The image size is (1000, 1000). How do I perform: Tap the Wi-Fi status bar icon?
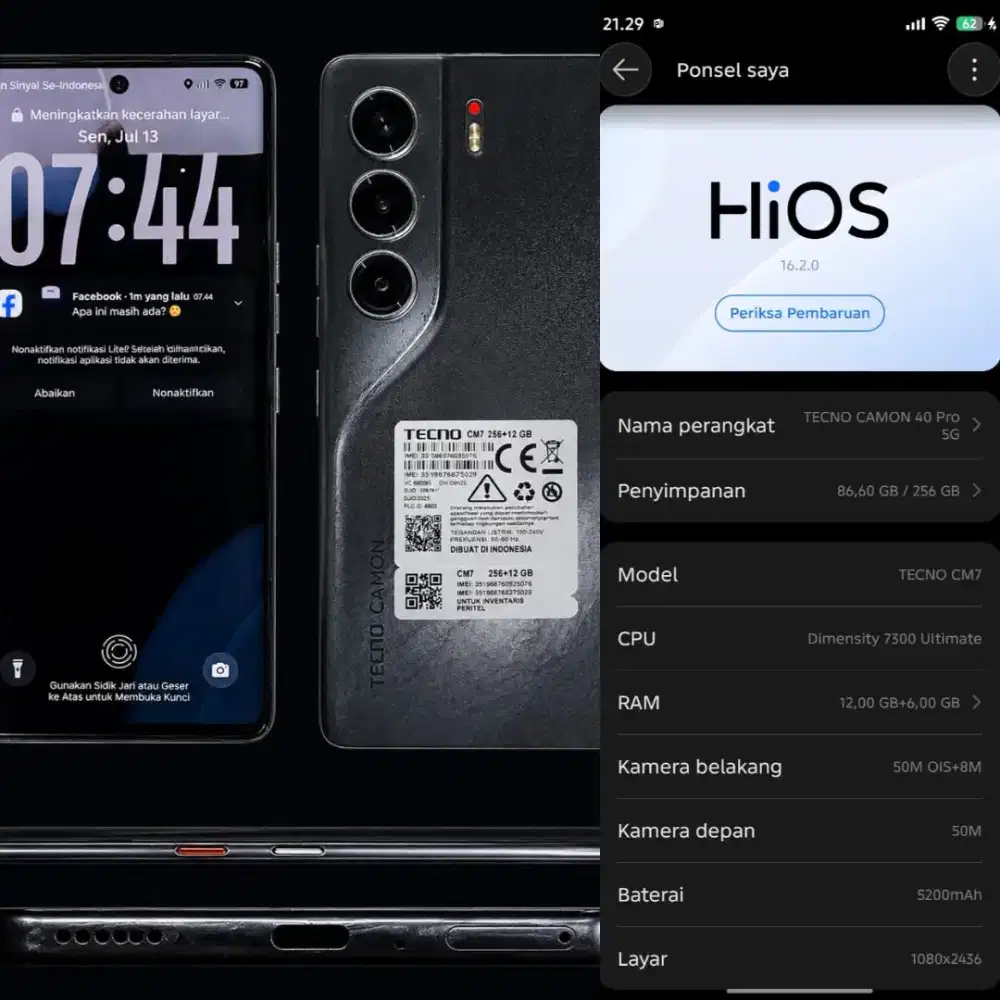[x=940, y=24]
